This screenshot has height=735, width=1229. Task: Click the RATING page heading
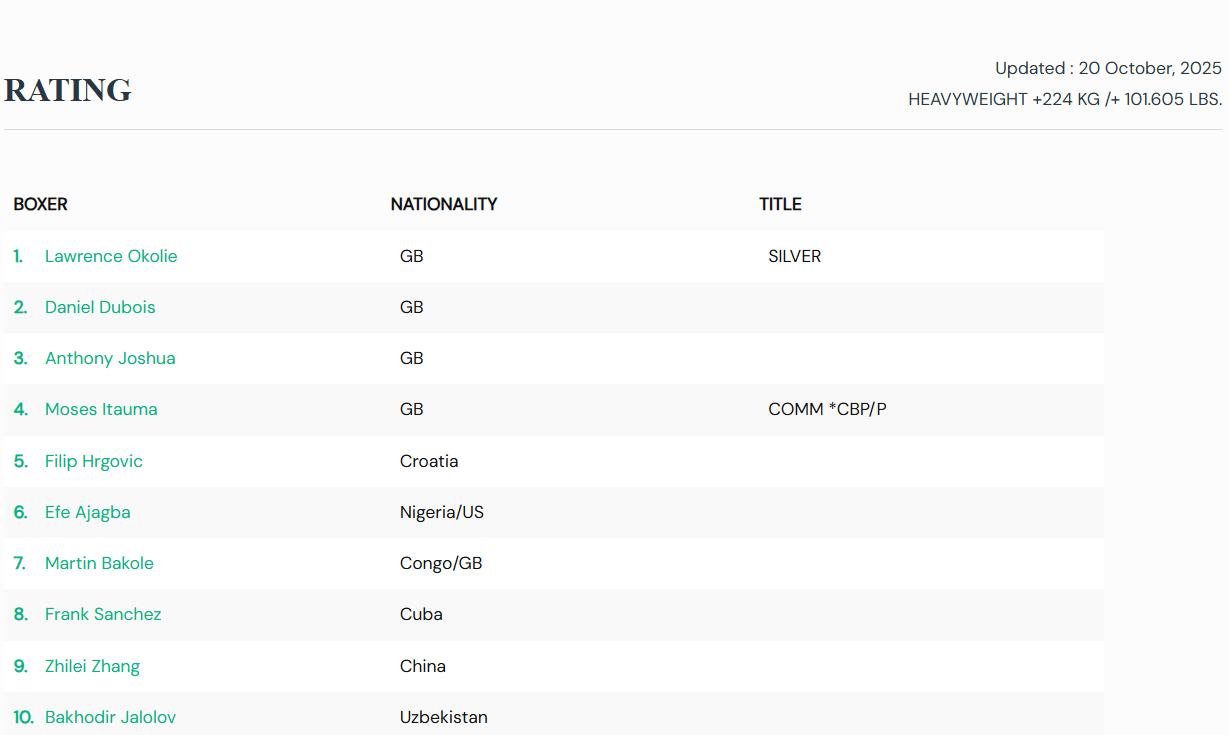point(68,90)
